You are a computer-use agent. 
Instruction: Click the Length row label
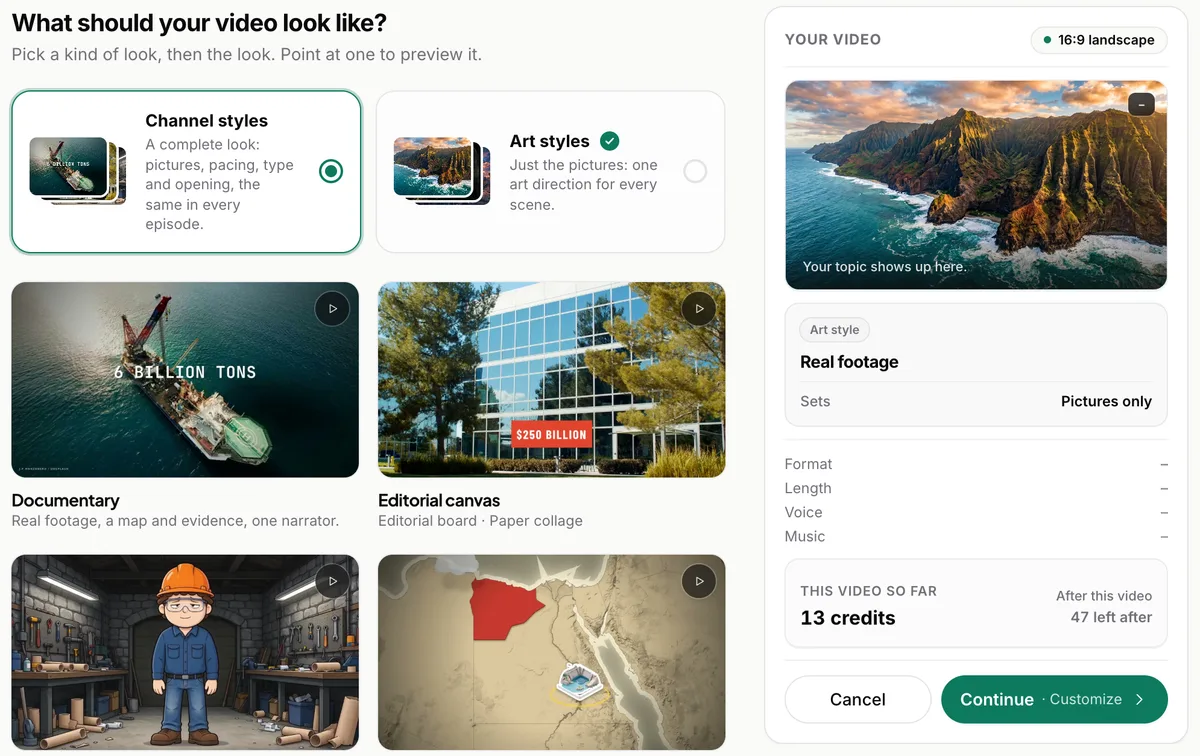[x=808, y=488]
